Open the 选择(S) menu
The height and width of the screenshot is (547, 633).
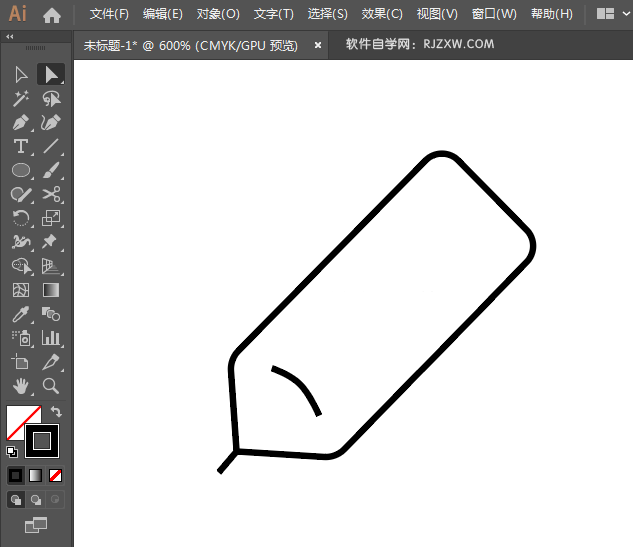(x=327, y=14)
